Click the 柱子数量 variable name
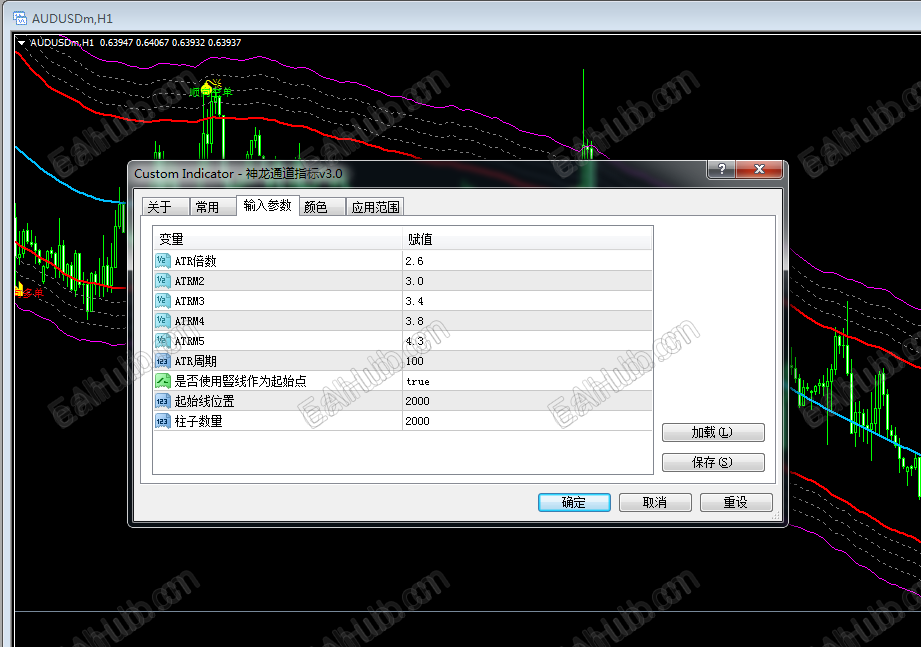This screenshot has width=921, height=647. click(x=199, y=421)
